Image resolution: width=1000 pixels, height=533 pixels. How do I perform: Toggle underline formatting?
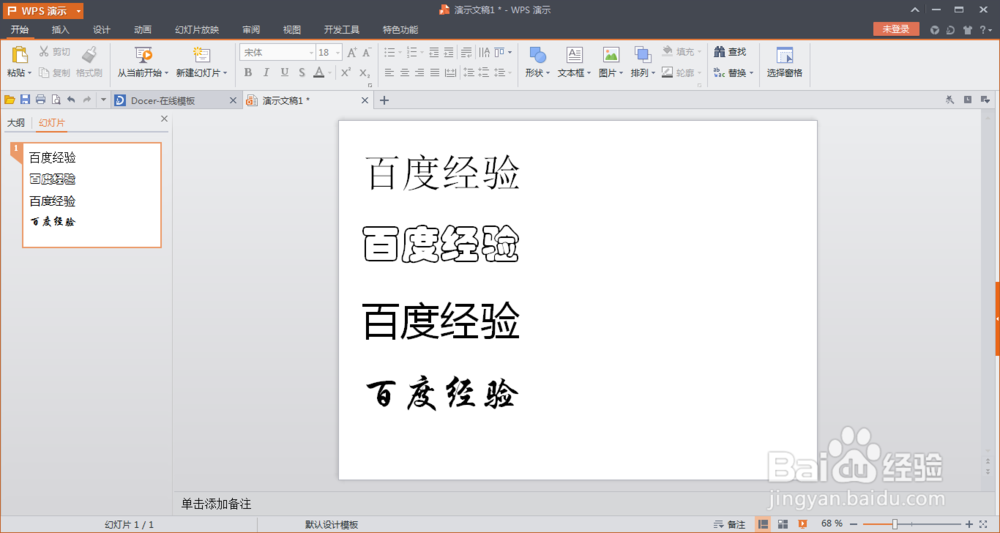(x=284, y=73)
